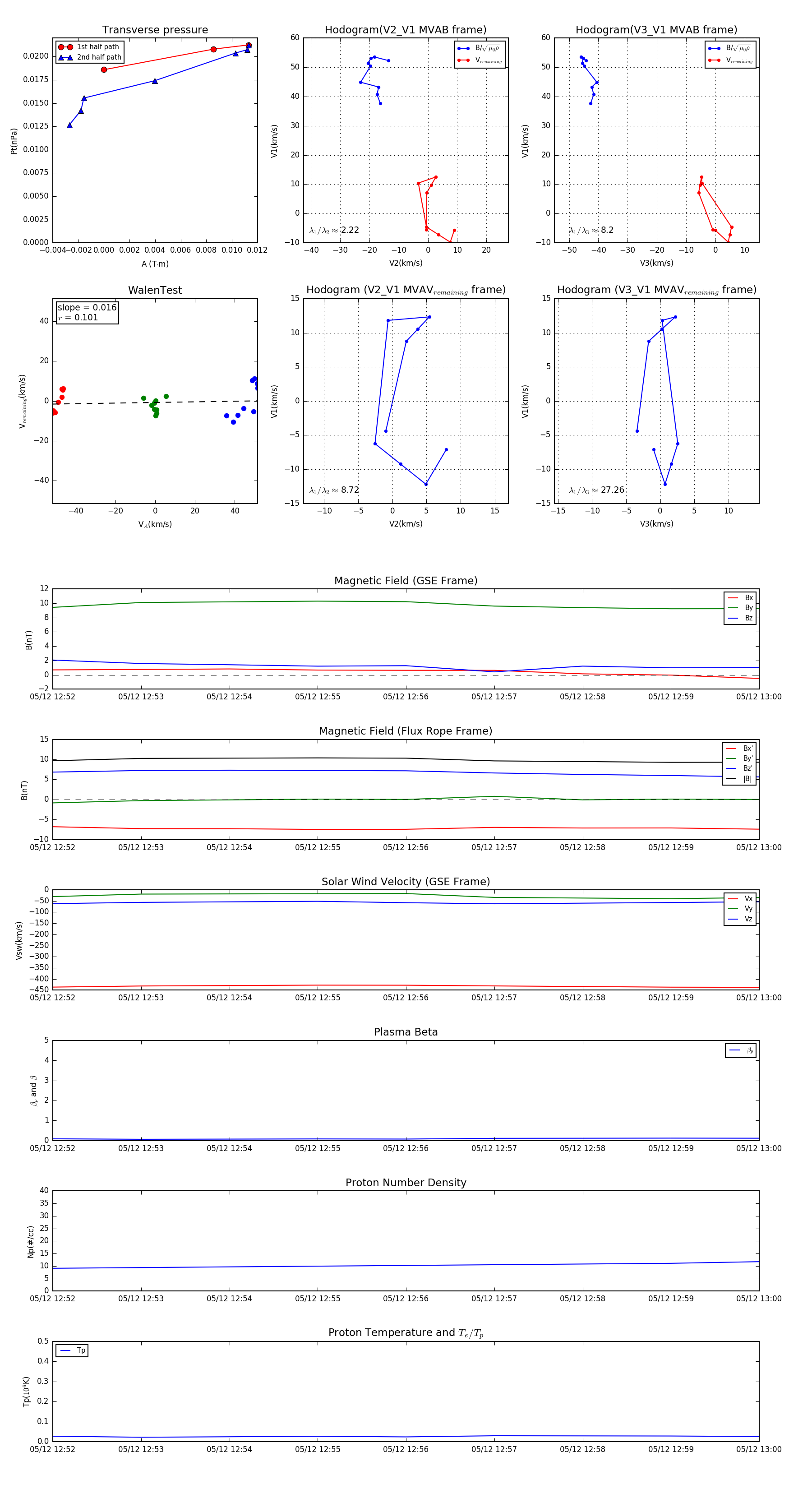Click the Vremaining(km/s) y-axis label on WalenTest
This screenshot has height=1489, width=812.
(x=22, y=401)
